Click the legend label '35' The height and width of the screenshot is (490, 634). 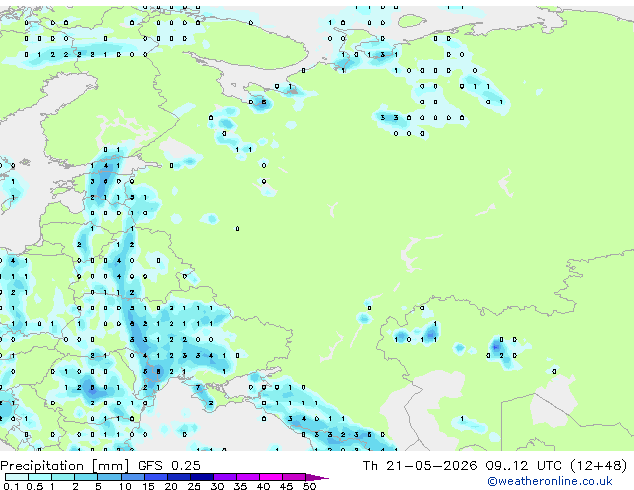240,486
